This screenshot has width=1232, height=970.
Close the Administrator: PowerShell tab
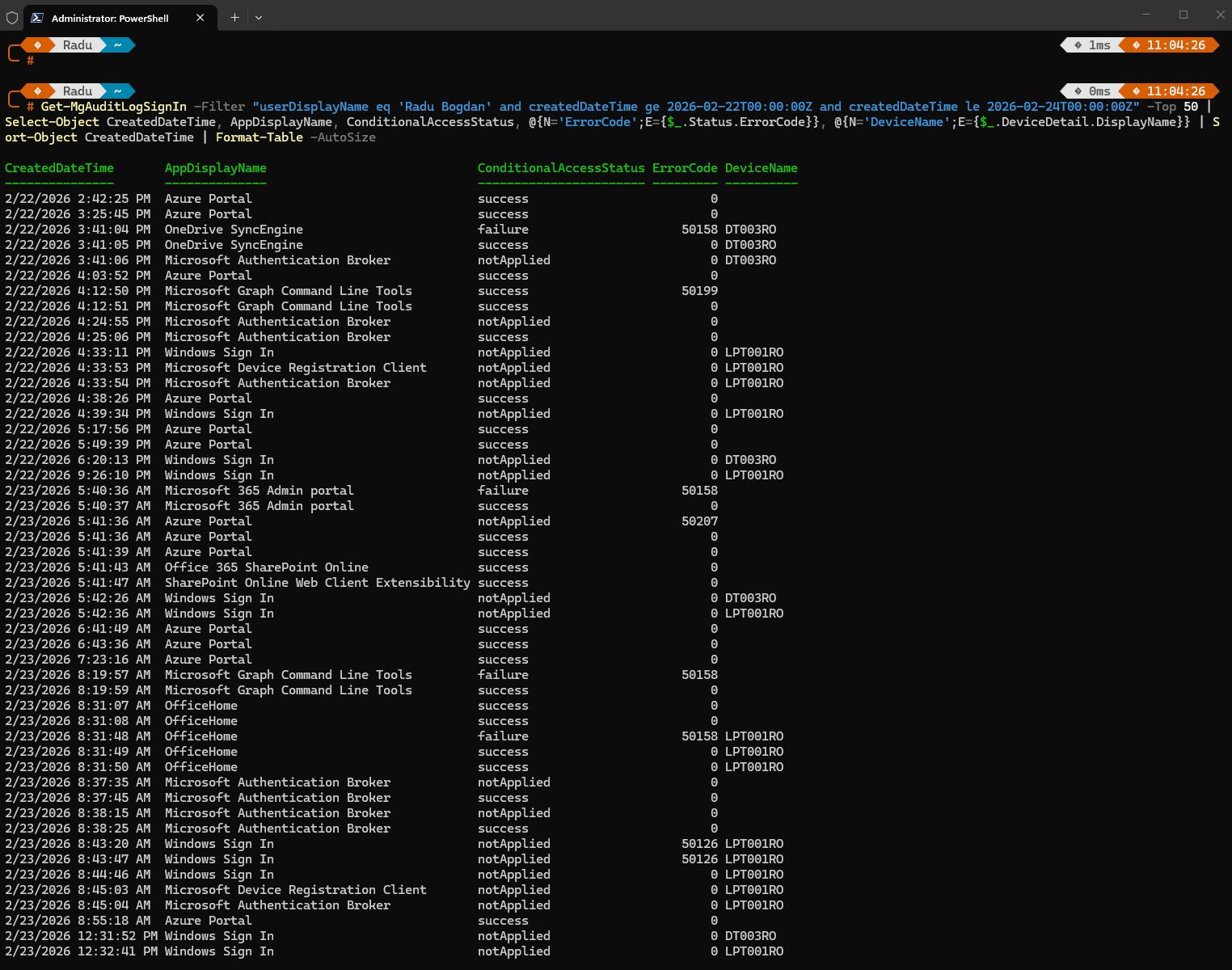(200, 18)
